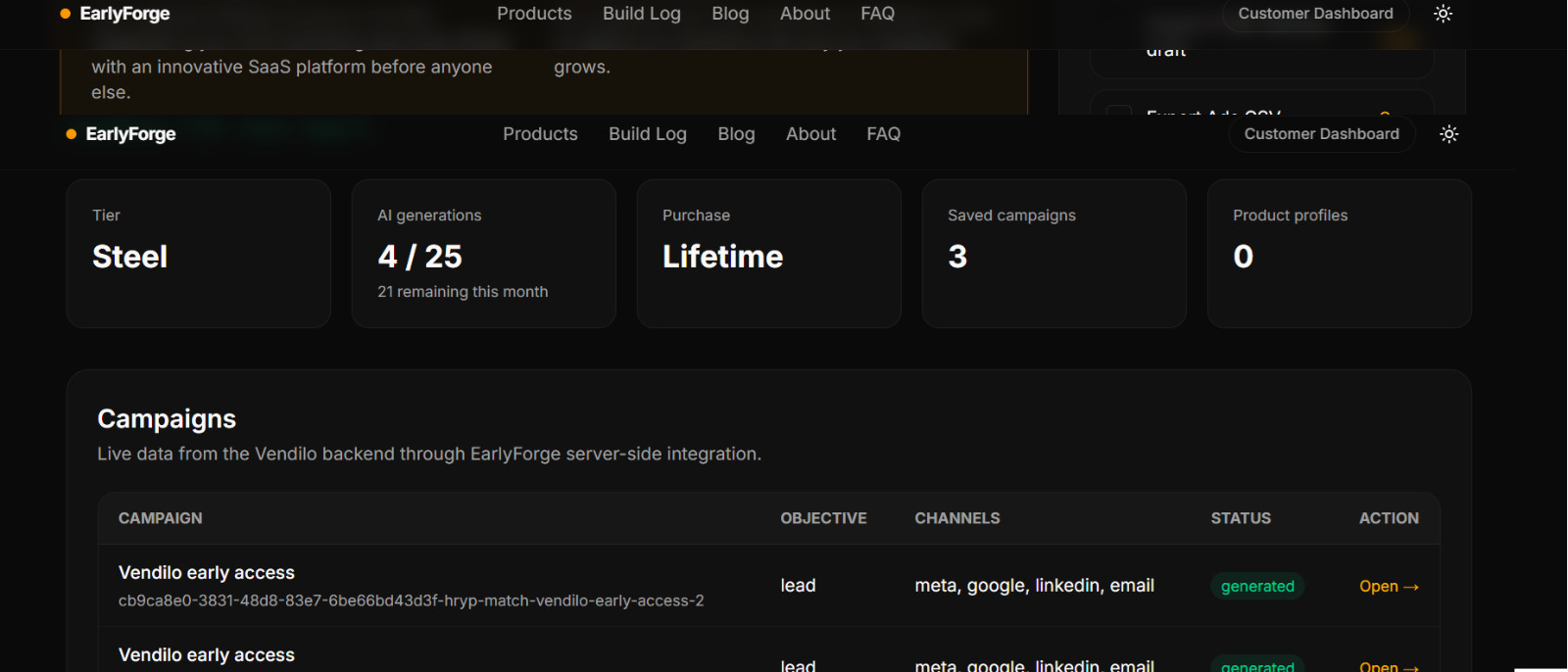Open the campaign with id cb9ca8e0 via Open →

click(1389, 587)
